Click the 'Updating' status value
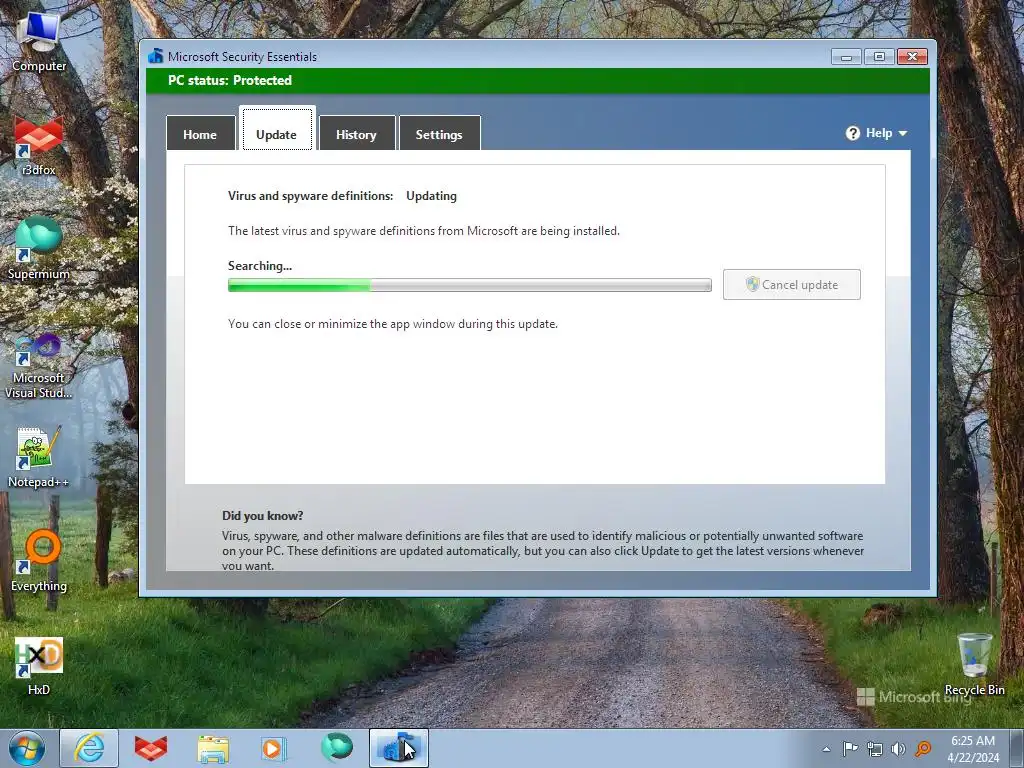Image resolution: width=1024 pixels, height=768 pixels. tap(432, 196)
